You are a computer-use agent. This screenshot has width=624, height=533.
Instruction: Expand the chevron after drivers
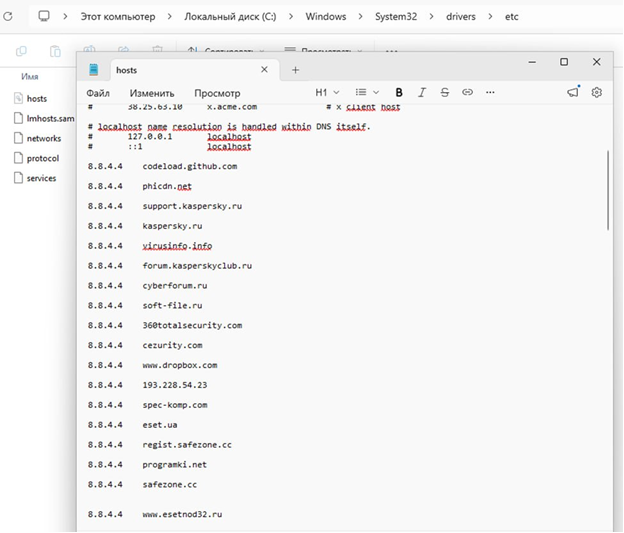[490, 17]
